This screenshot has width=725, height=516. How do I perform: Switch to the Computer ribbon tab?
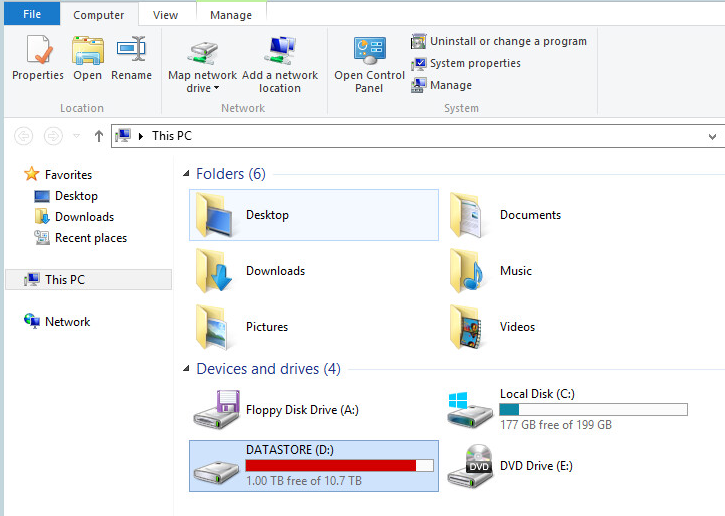[98, 15]
